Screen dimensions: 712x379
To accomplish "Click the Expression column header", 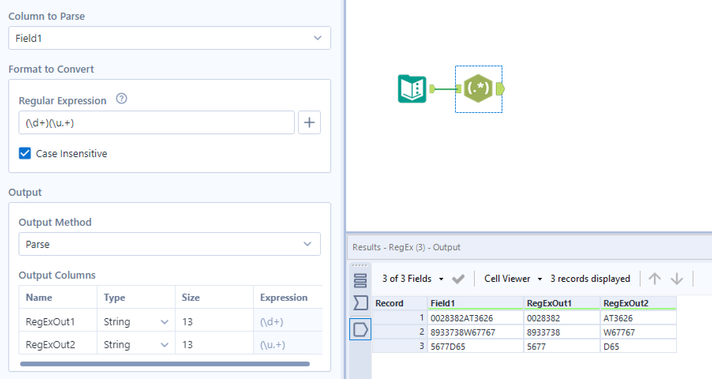I will tap(288, 298).
